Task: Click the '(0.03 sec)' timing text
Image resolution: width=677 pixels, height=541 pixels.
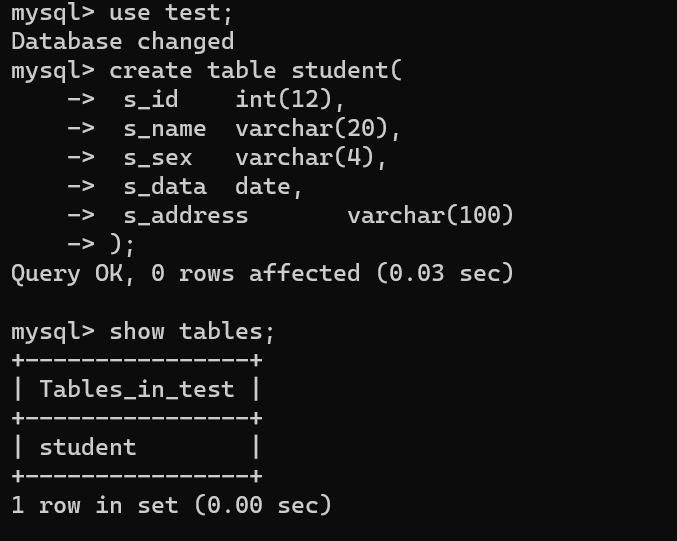Action: 444,274
